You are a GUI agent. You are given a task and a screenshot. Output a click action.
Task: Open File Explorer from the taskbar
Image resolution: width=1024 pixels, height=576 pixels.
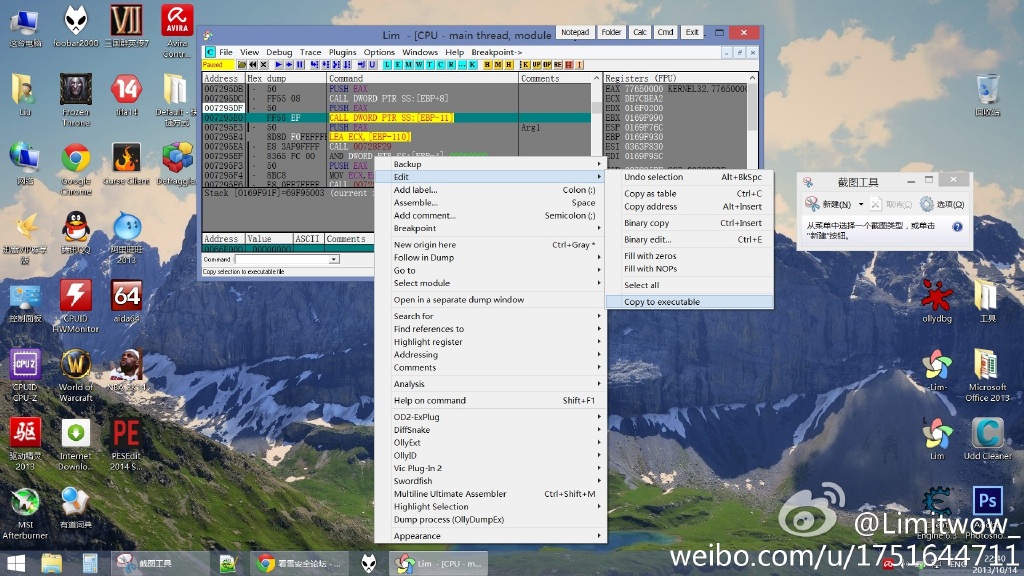pyautogui.click(x=51, y=563)
